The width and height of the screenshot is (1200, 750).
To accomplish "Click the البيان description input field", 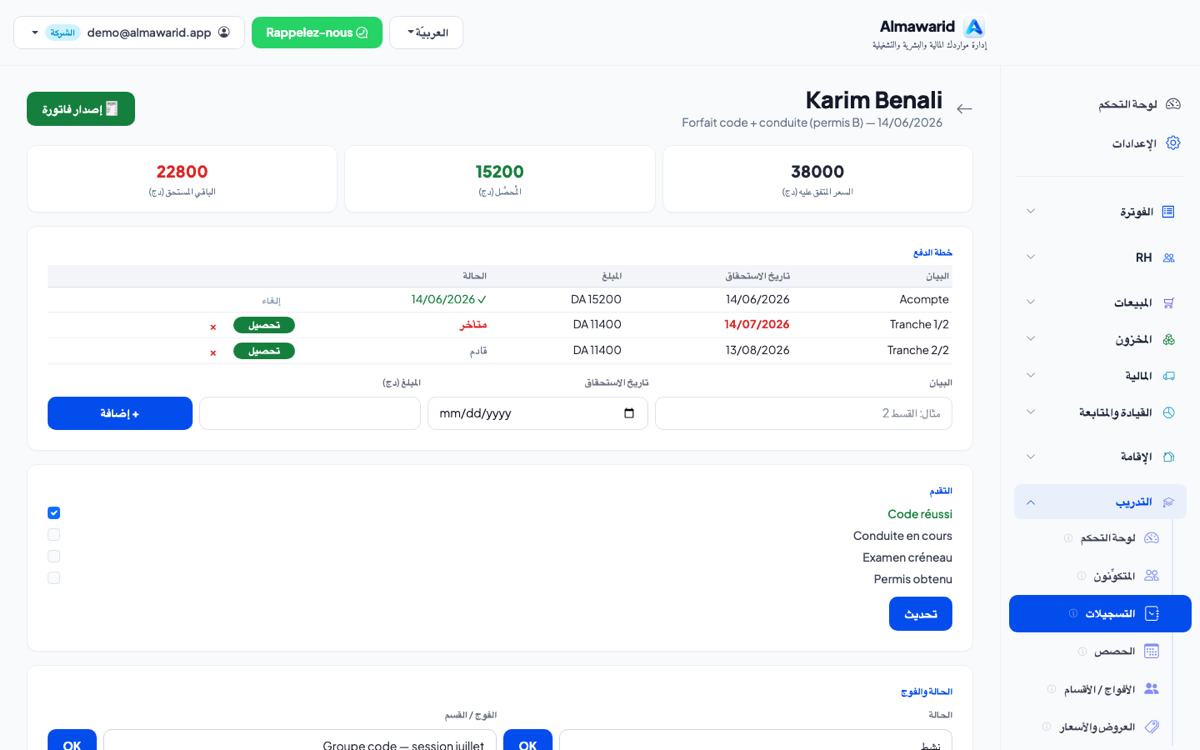I will click(x=804, y=413).
